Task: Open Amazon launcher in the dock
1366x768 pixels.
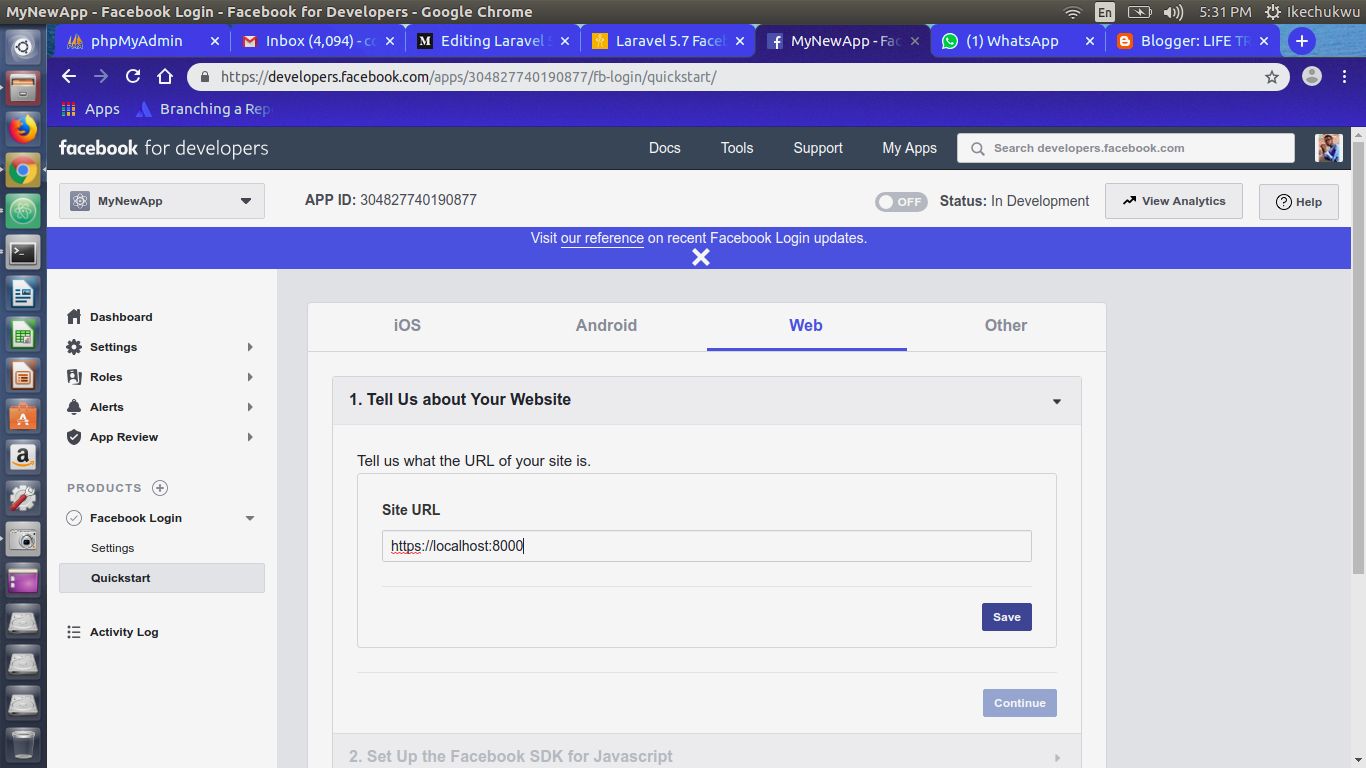Action: pyautogui.click(x=23, y=457)
